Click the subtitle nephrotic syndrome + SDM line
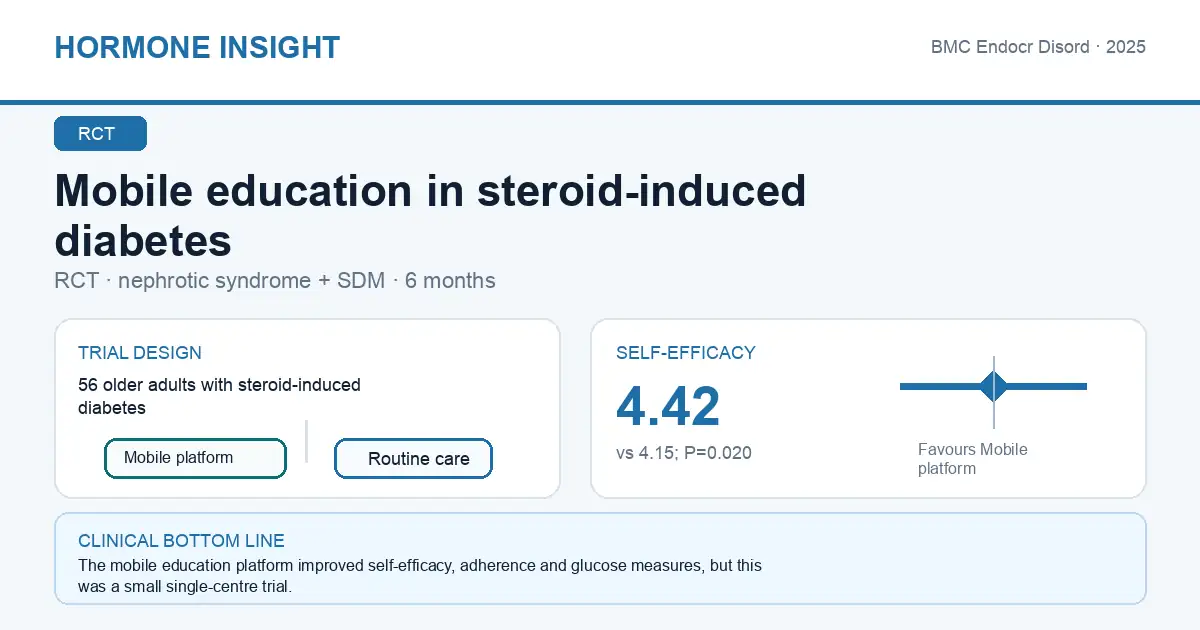The width and height of the screenshot is (1200, 630). (275, 281)
